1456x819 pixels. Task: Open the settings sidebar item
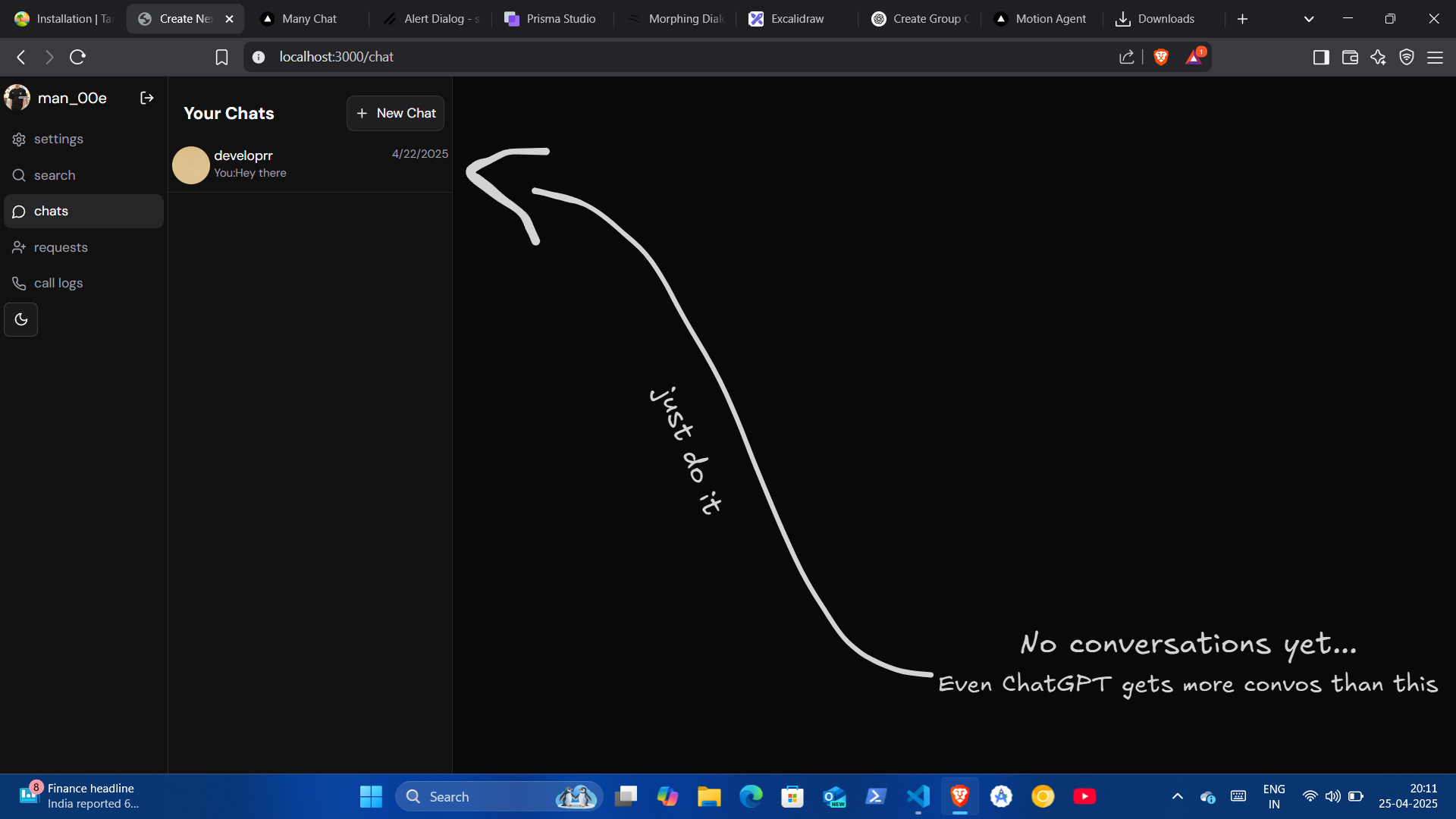[58, 139]
